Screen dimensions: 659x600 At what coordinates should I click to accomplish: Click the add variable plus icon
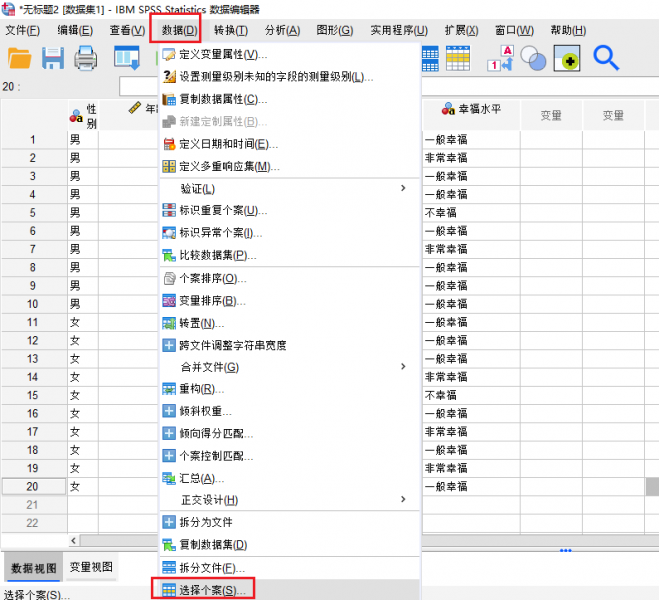[x=567, y=58]
